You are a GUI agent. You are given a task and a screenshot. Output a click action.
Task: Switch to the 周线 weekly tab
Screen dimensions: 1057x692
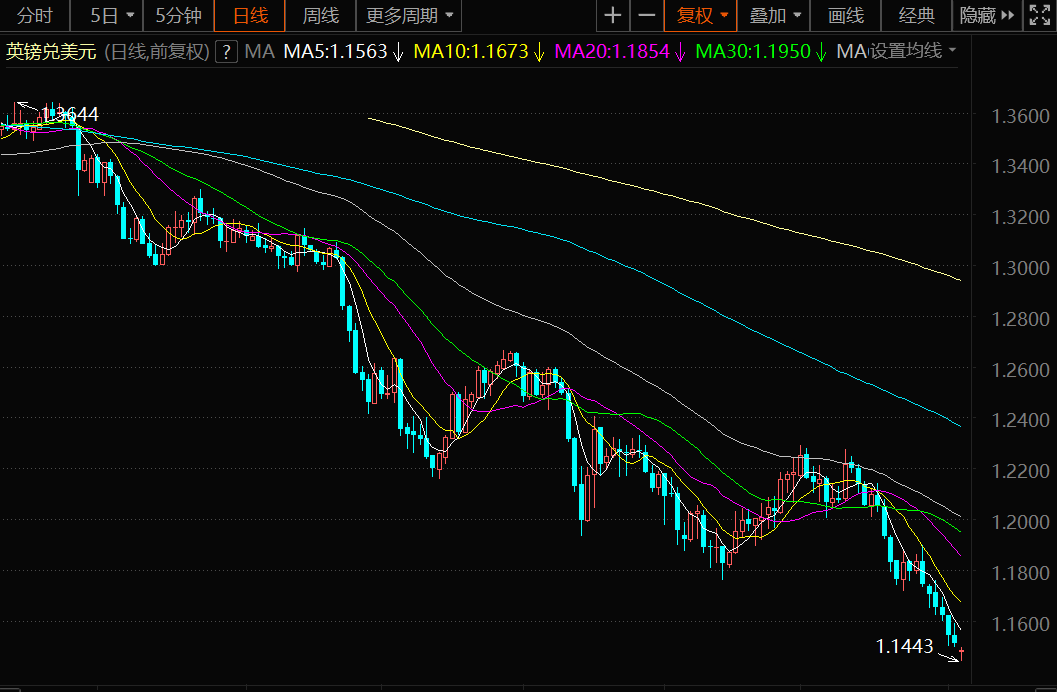[x=320, y=15]
